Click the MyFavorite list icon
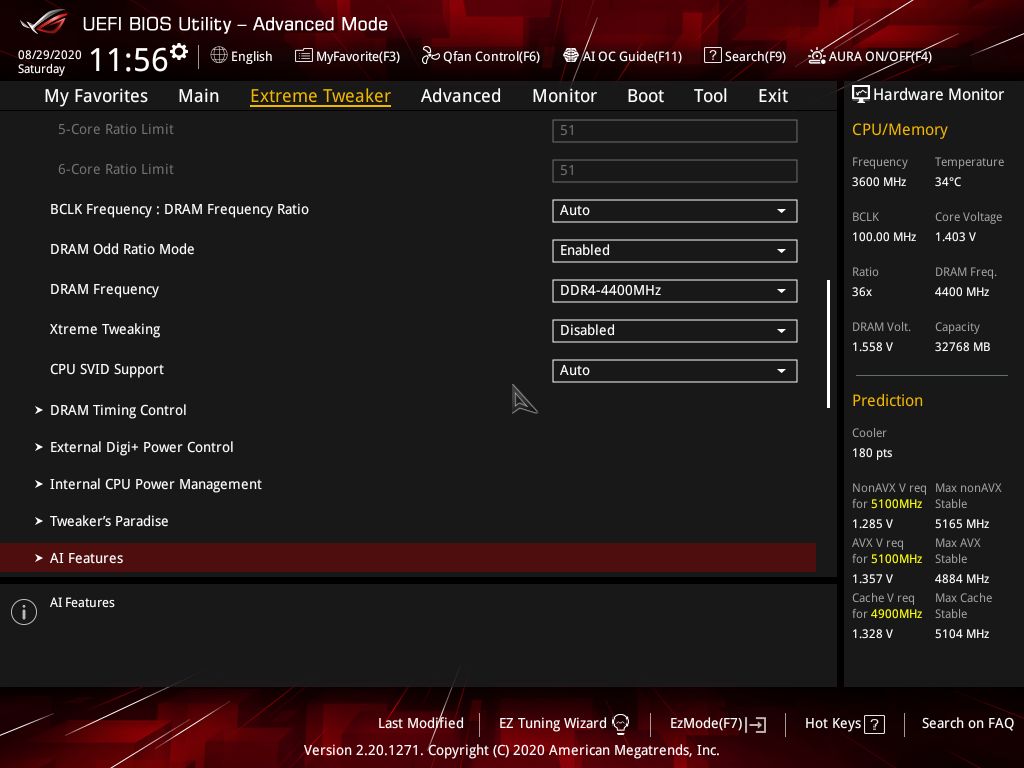Screen dimensions: 1024x768 [x=304, y=56]
